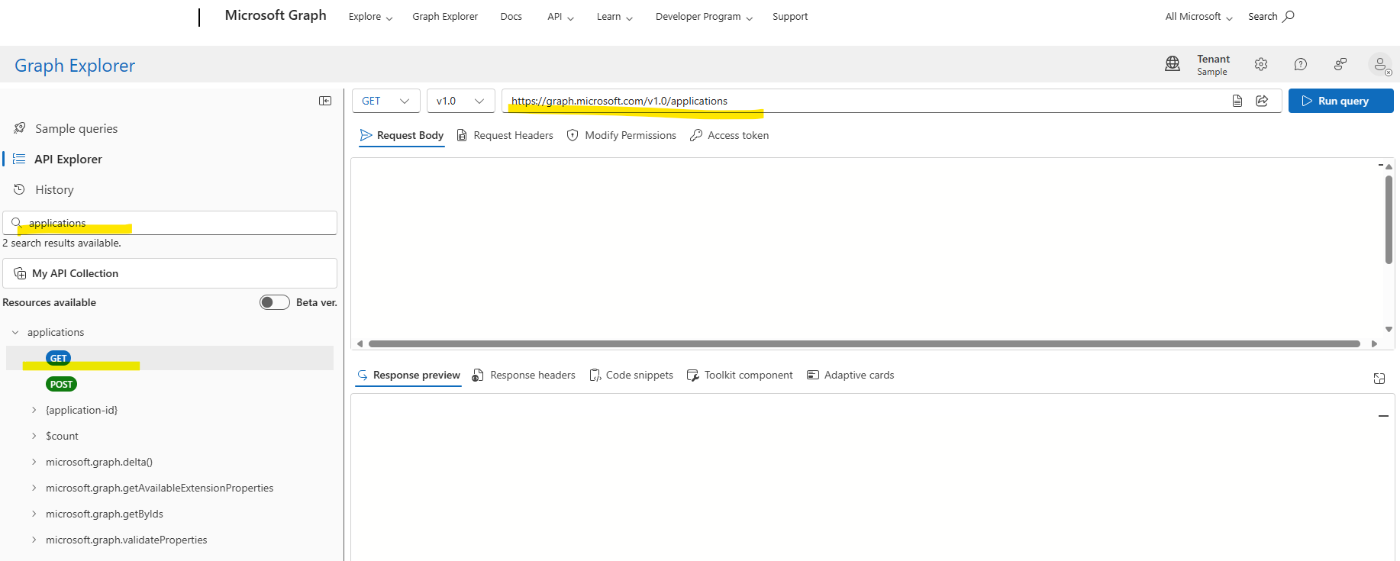Select the Request Body tab

click(401, 135)
